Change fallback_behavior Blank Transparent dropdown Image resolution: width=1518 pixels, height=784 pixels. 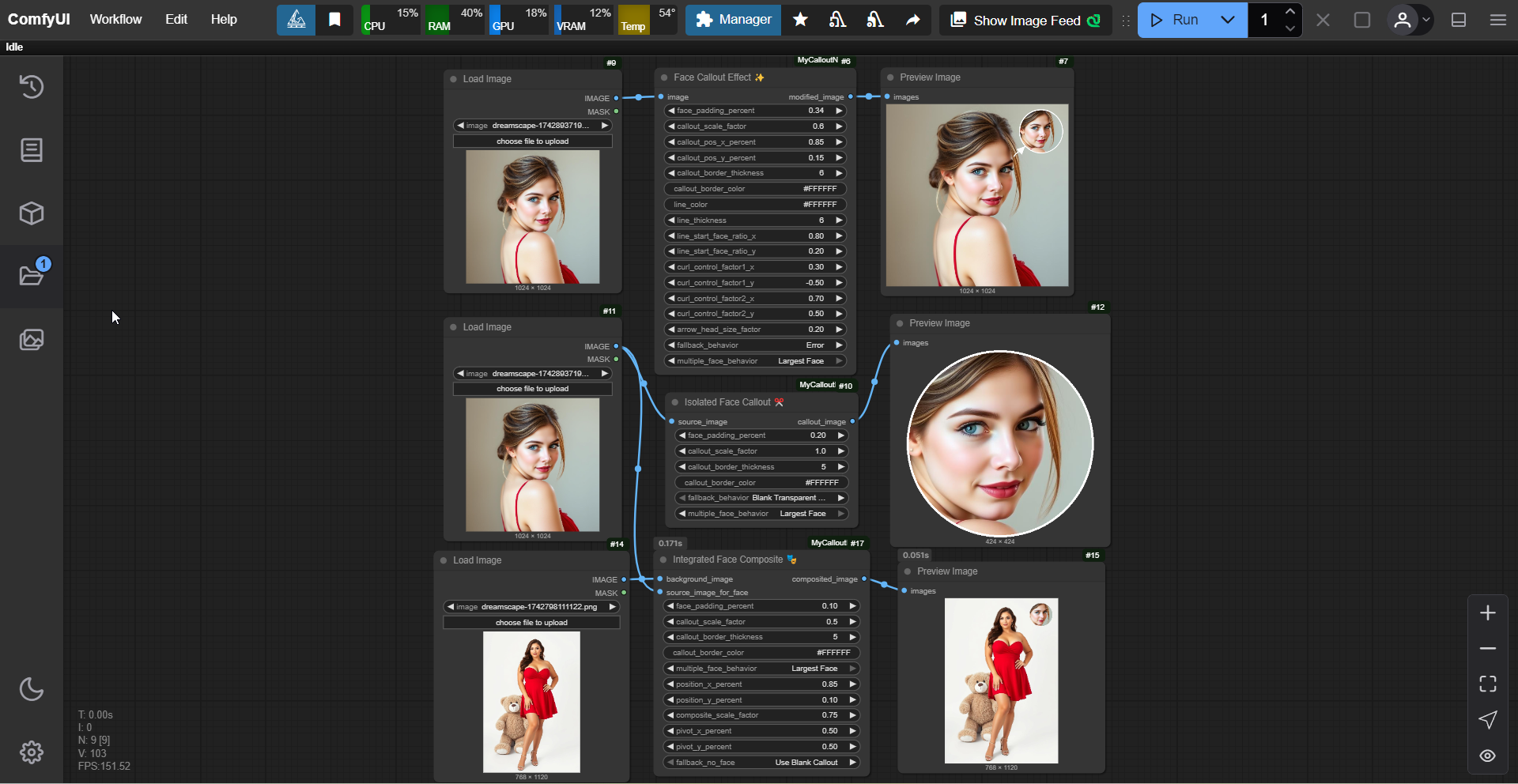[x=762, y=498]
